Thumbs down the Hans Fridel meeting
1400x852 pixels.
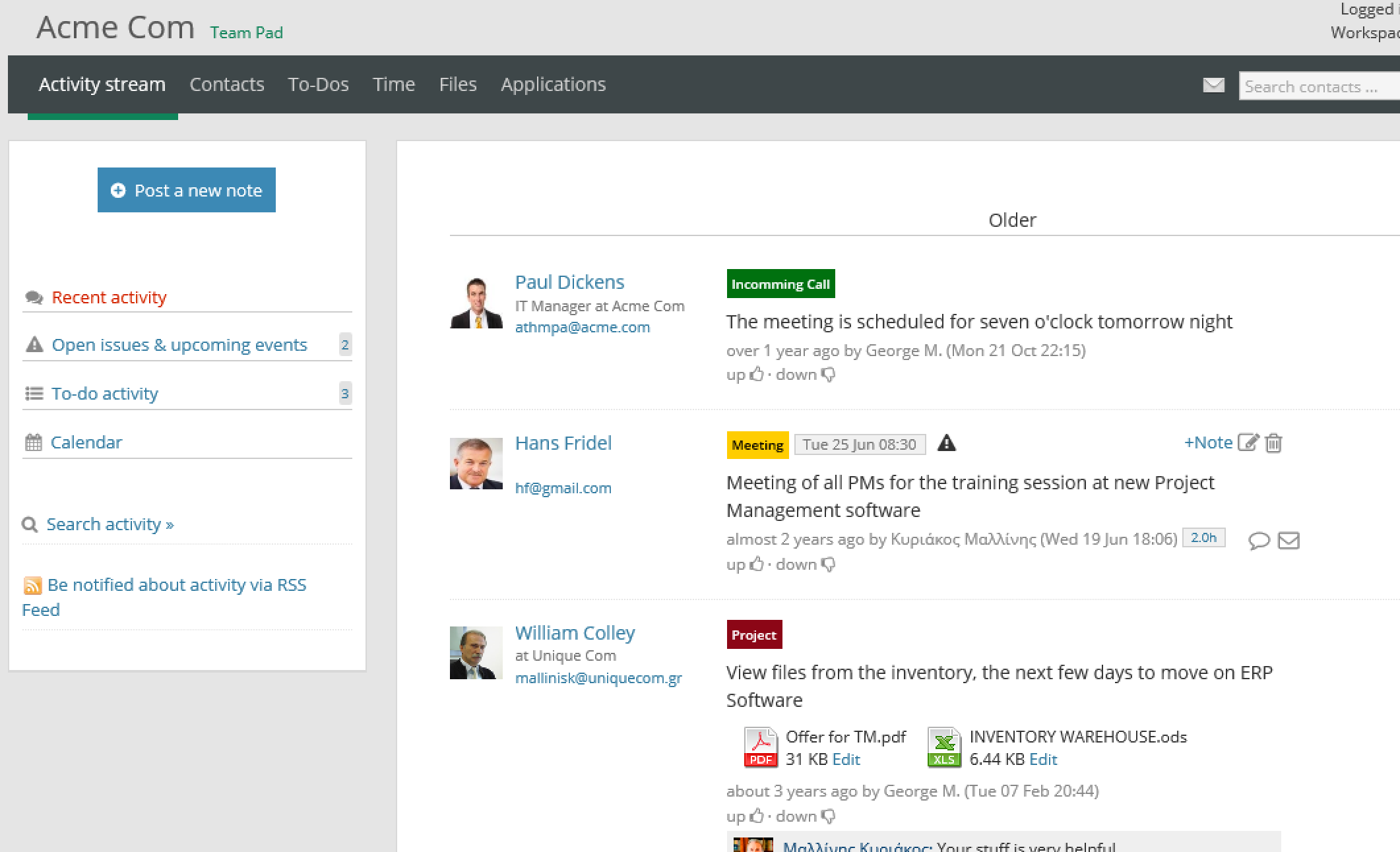coord(829,564)
